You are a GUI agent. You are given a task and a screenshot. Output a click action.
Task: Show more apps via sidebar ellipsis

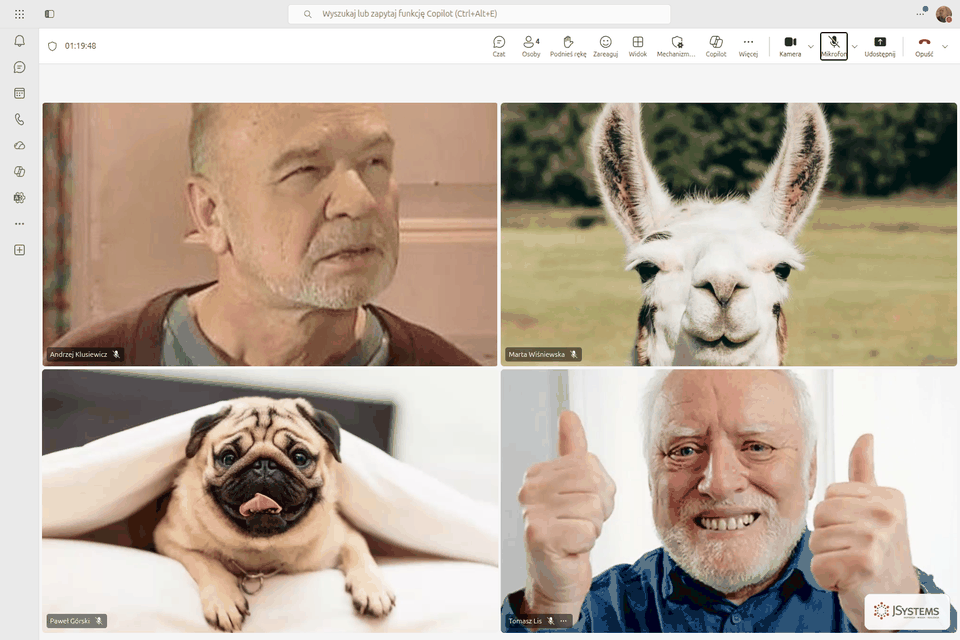coord(20,224)
